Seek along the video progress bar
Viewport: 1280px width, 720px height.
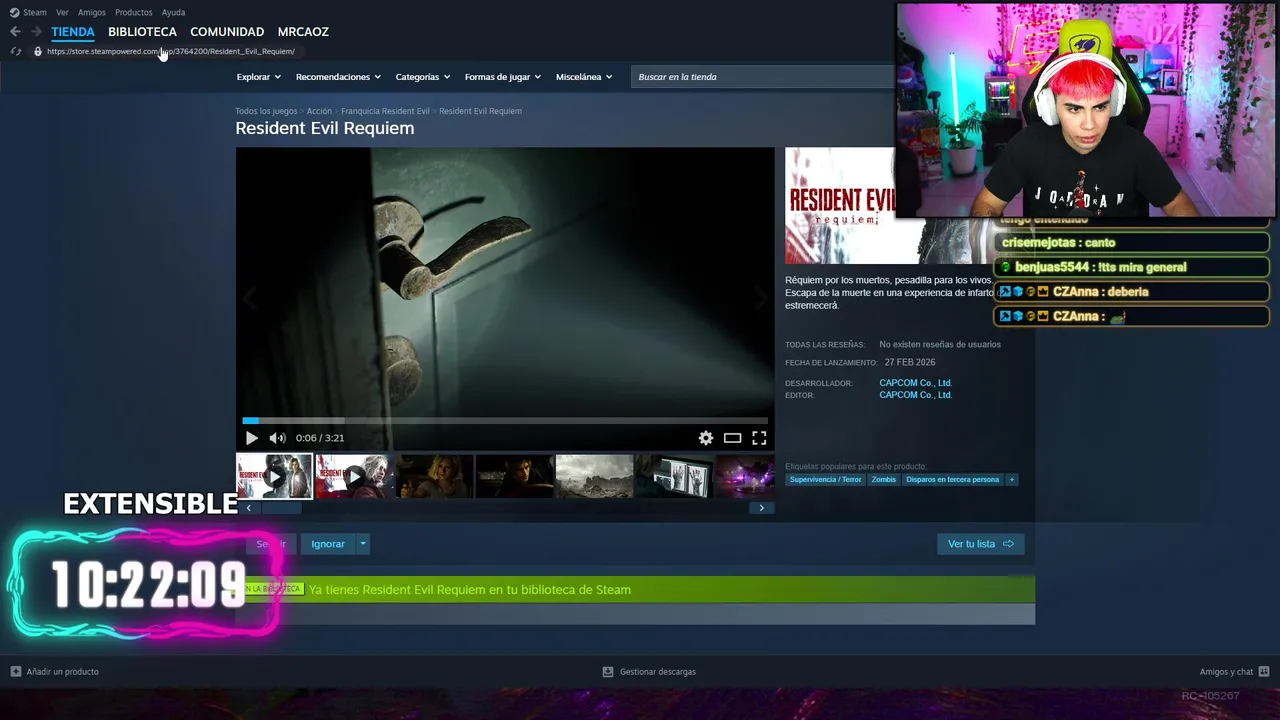pos(505,420)
